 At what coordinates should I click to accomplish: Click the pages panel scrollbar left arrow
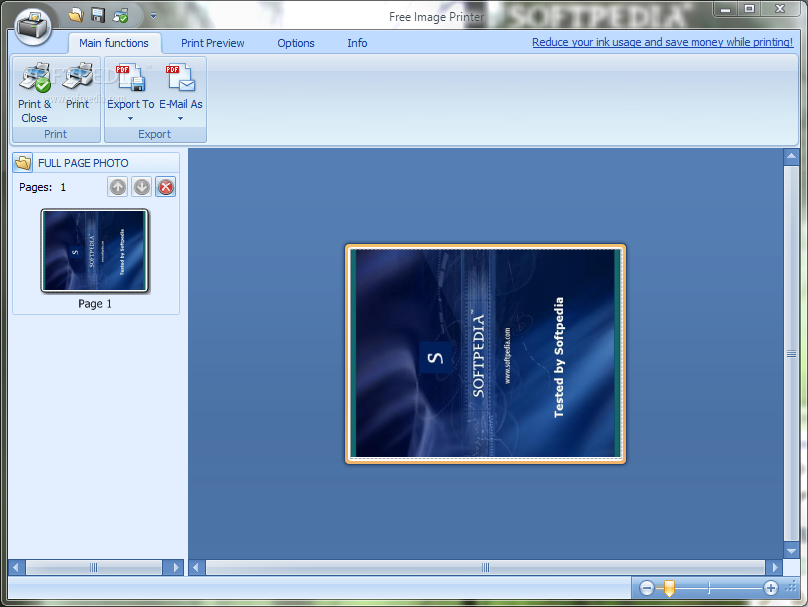click(16, 568)
